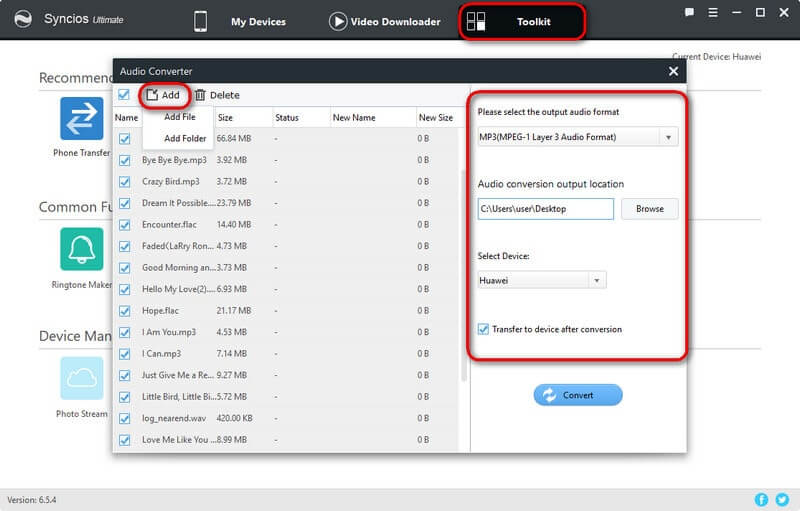Select the Love Me Like You row
Screen dimensions: 800x511
286,440
